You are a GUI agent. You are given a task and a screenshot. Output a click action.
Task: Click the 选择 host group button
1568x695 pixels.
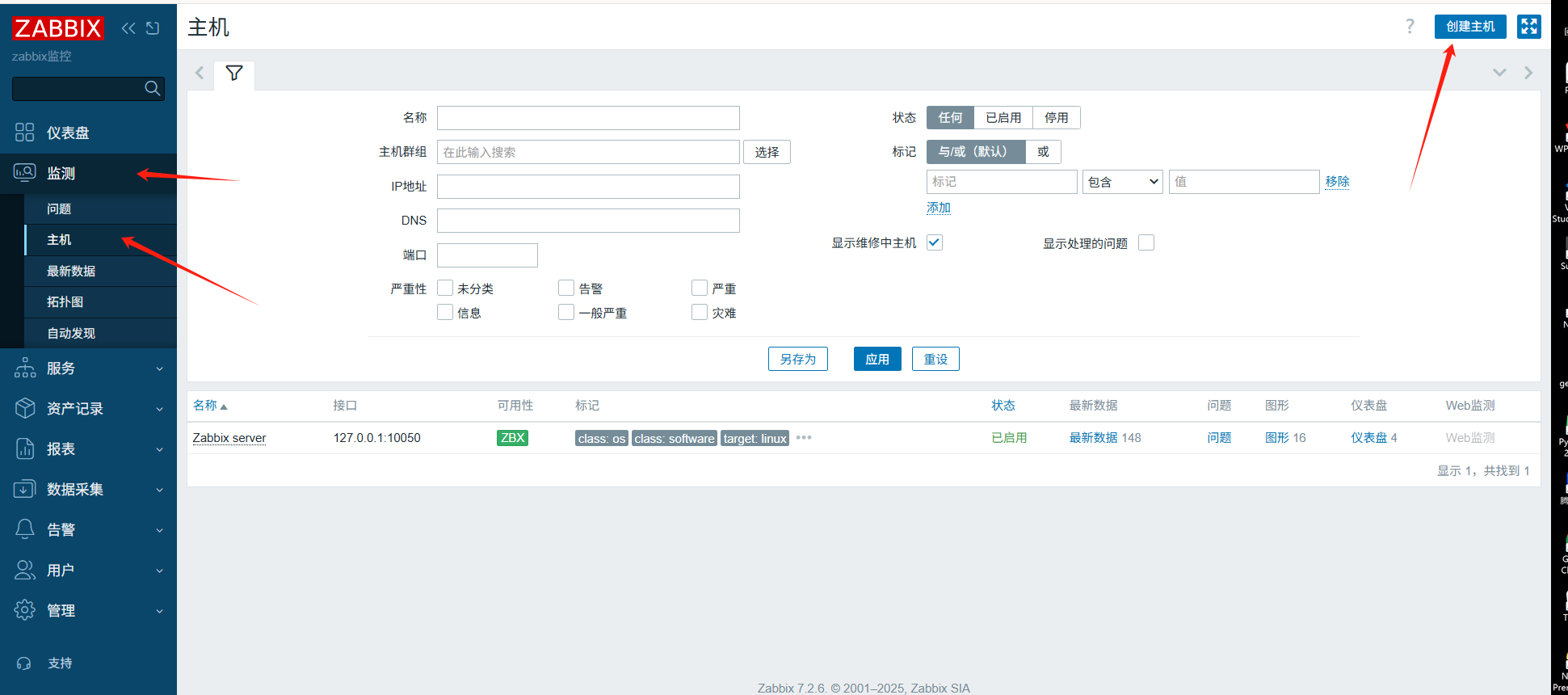pyautogui.click(x=767, y=152)
